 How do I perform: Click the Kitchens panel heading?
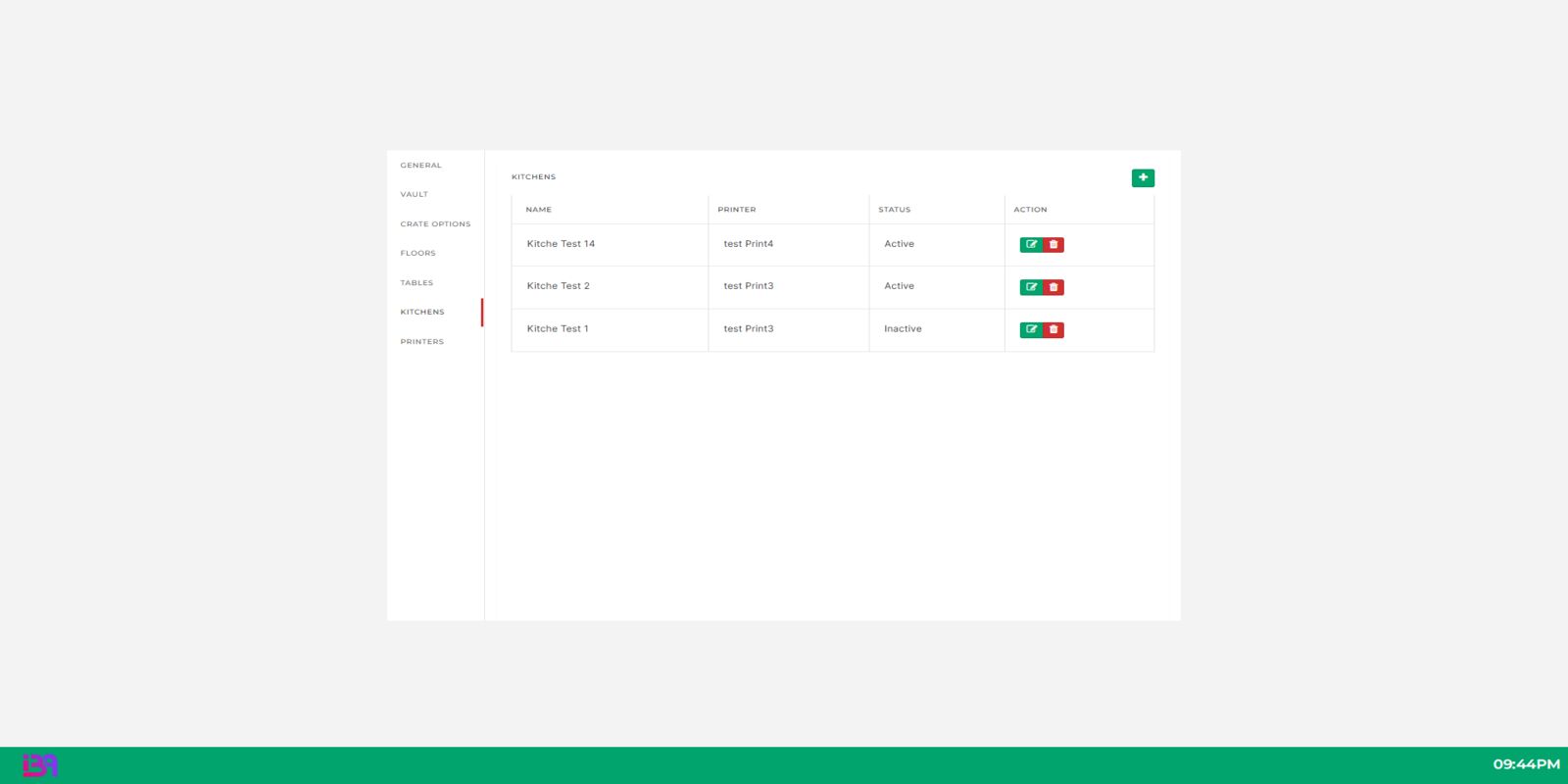[533, 177]
